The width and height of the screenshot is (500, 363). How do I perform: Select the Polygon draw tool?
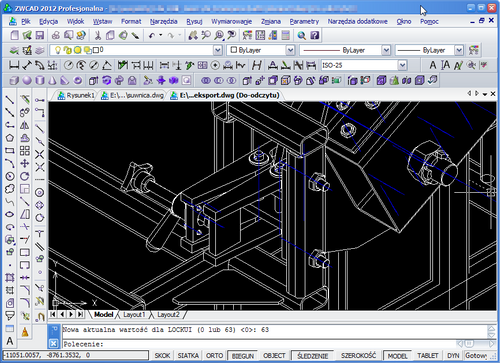pos(10,138)
